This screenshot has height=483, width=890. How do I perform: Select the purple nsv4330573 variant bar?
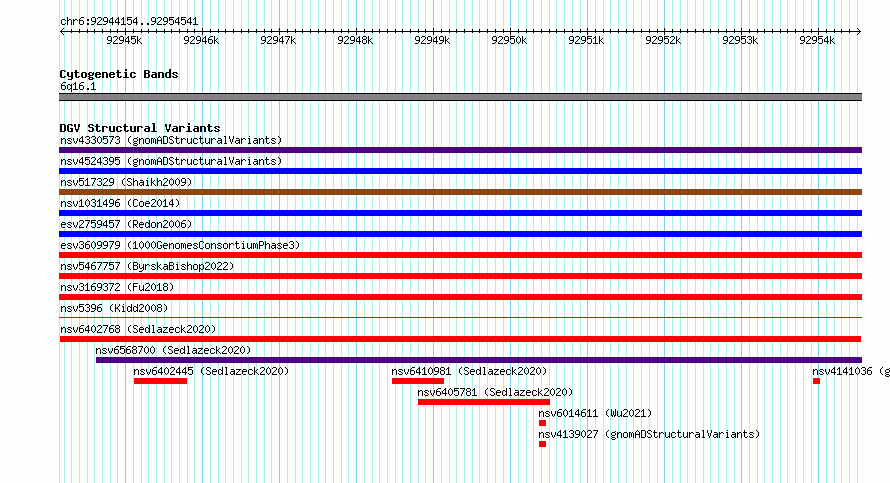(460, 150)
